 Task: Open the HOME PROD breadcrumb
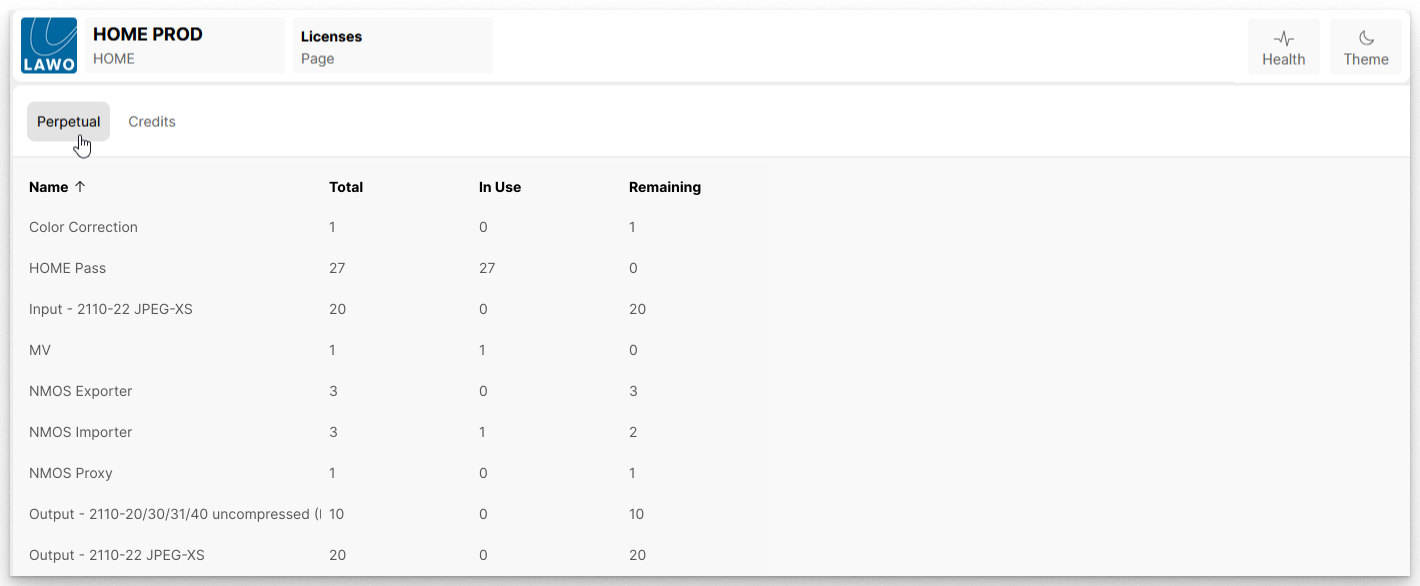(x=185, y=46)
